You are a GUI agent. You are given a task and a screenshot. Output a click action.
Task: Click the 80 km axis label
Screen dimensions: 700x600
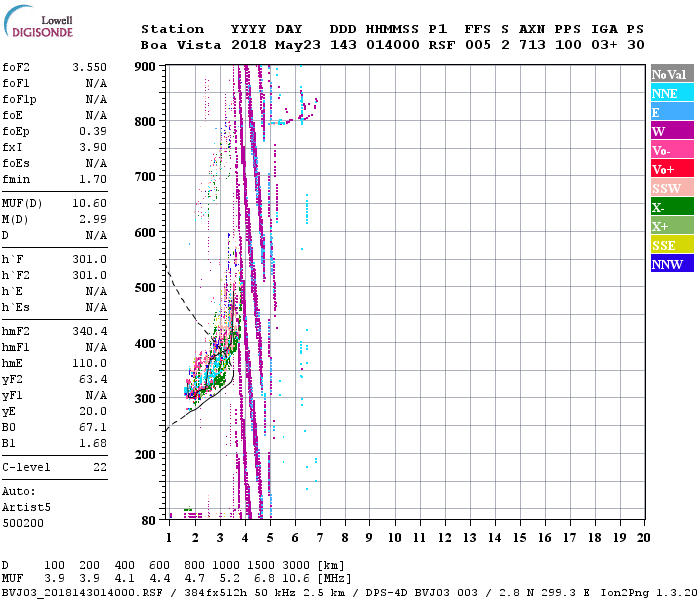[149, 521]
